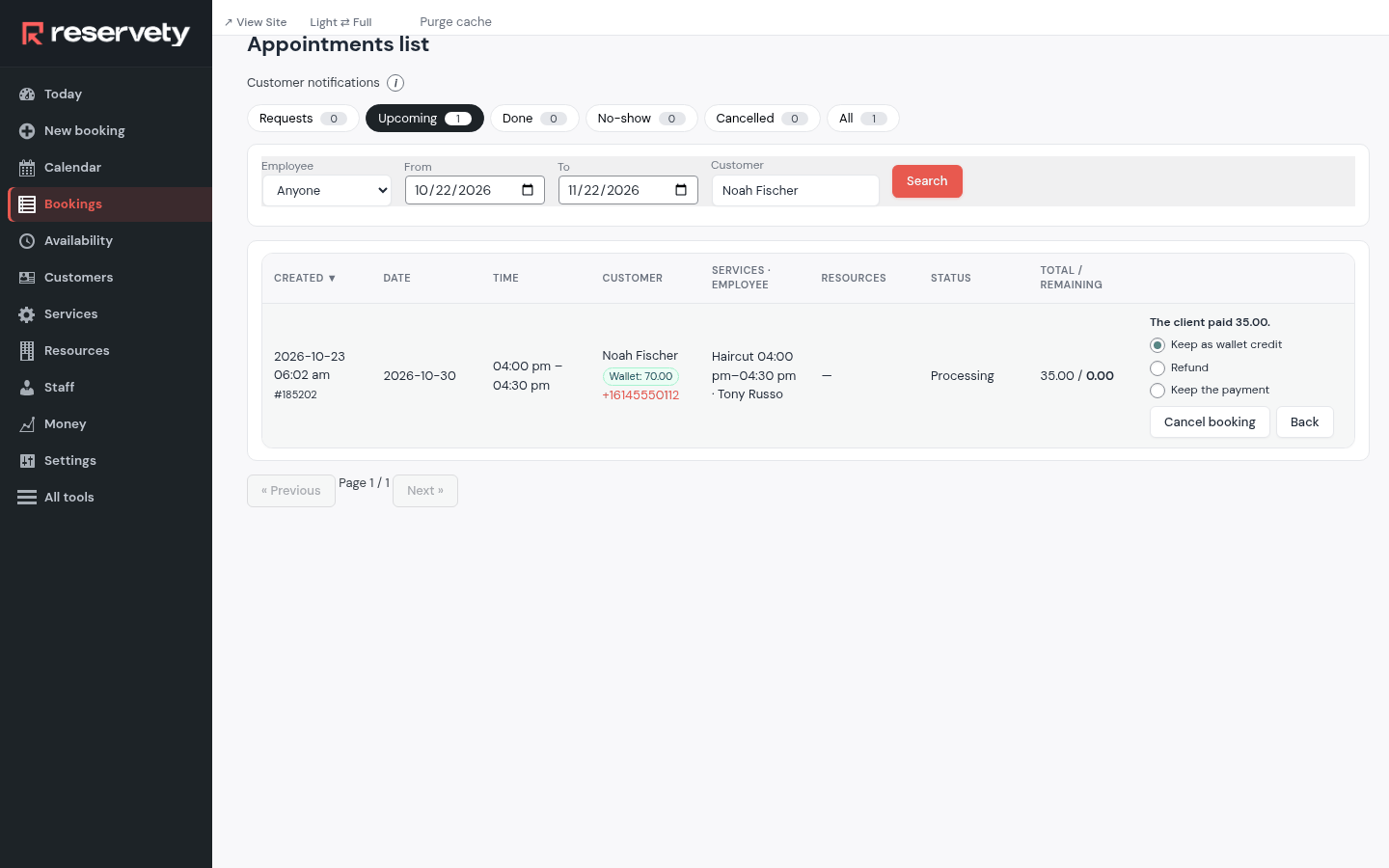The width and height of the screenshot is (1389, 868).
Task: Select the Refund radio option
Action: tap(1157, 368)
